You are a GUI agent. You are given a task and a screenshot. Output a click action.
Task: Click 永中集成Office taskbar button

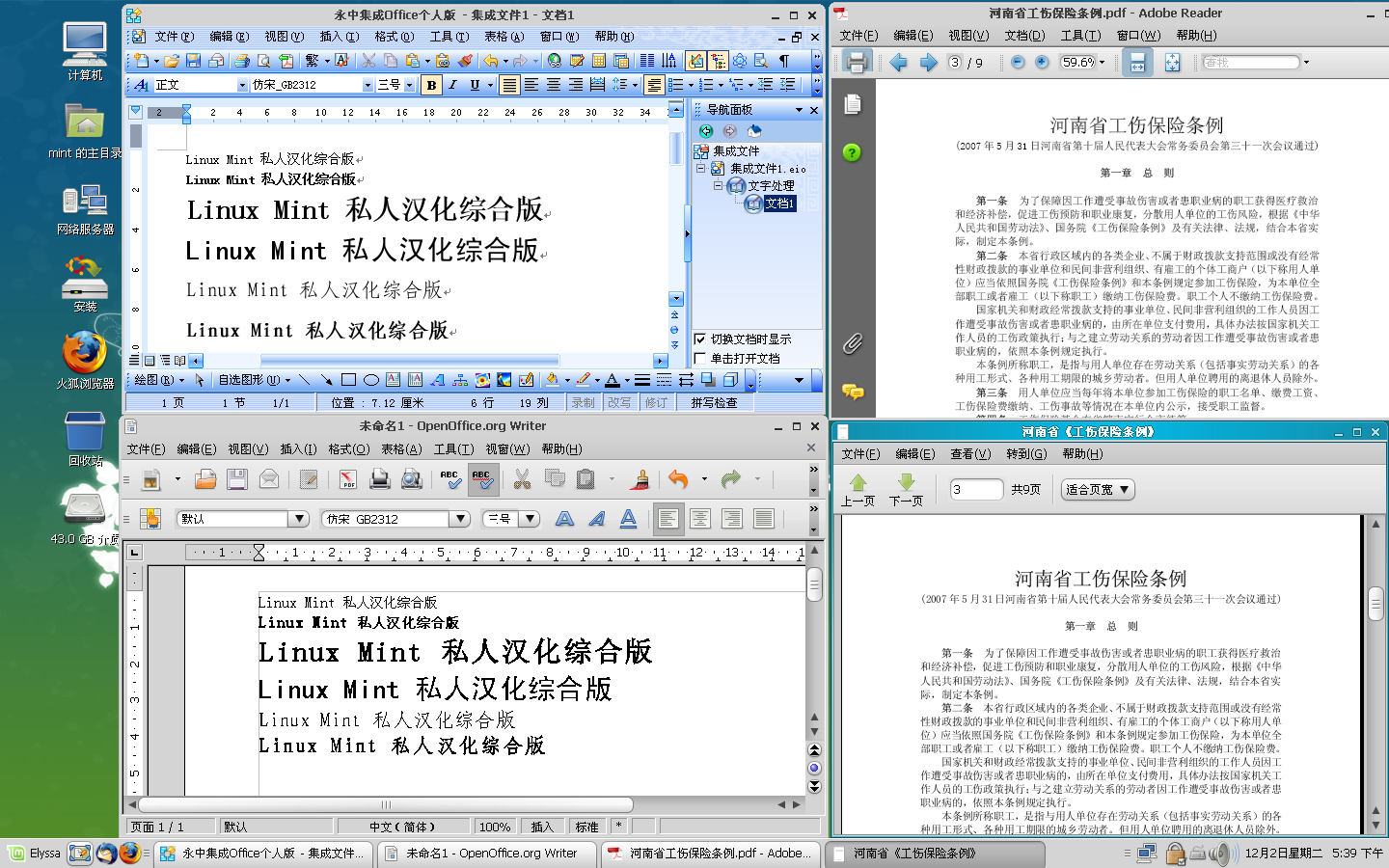pos(263,854)
